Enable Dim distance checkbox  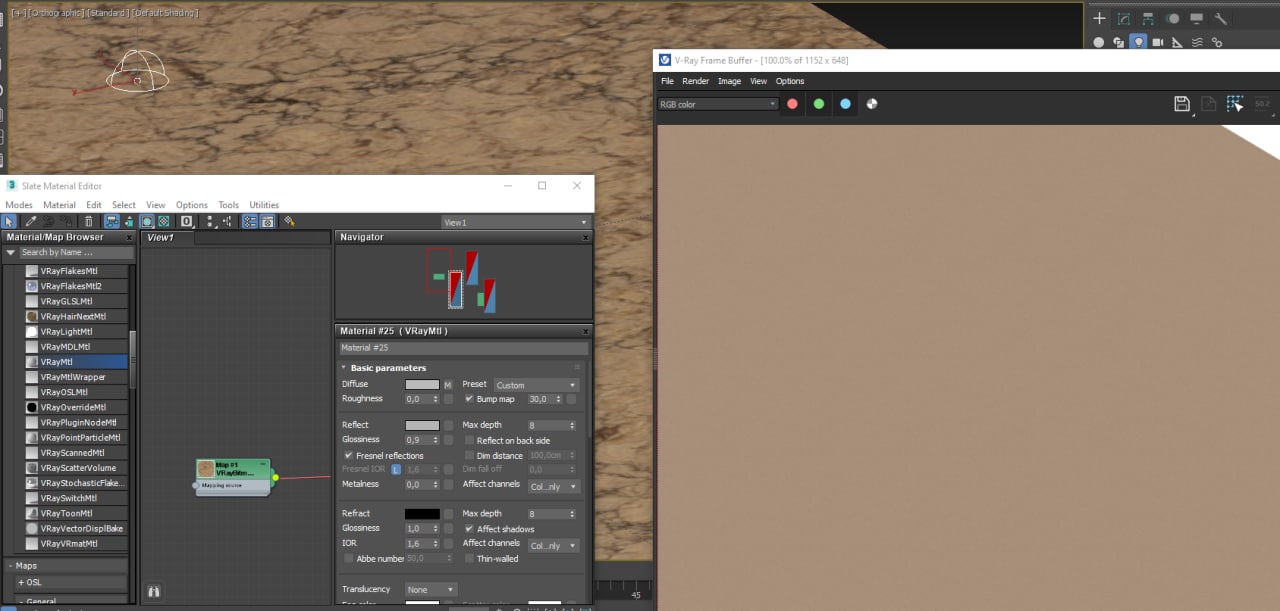469,456
